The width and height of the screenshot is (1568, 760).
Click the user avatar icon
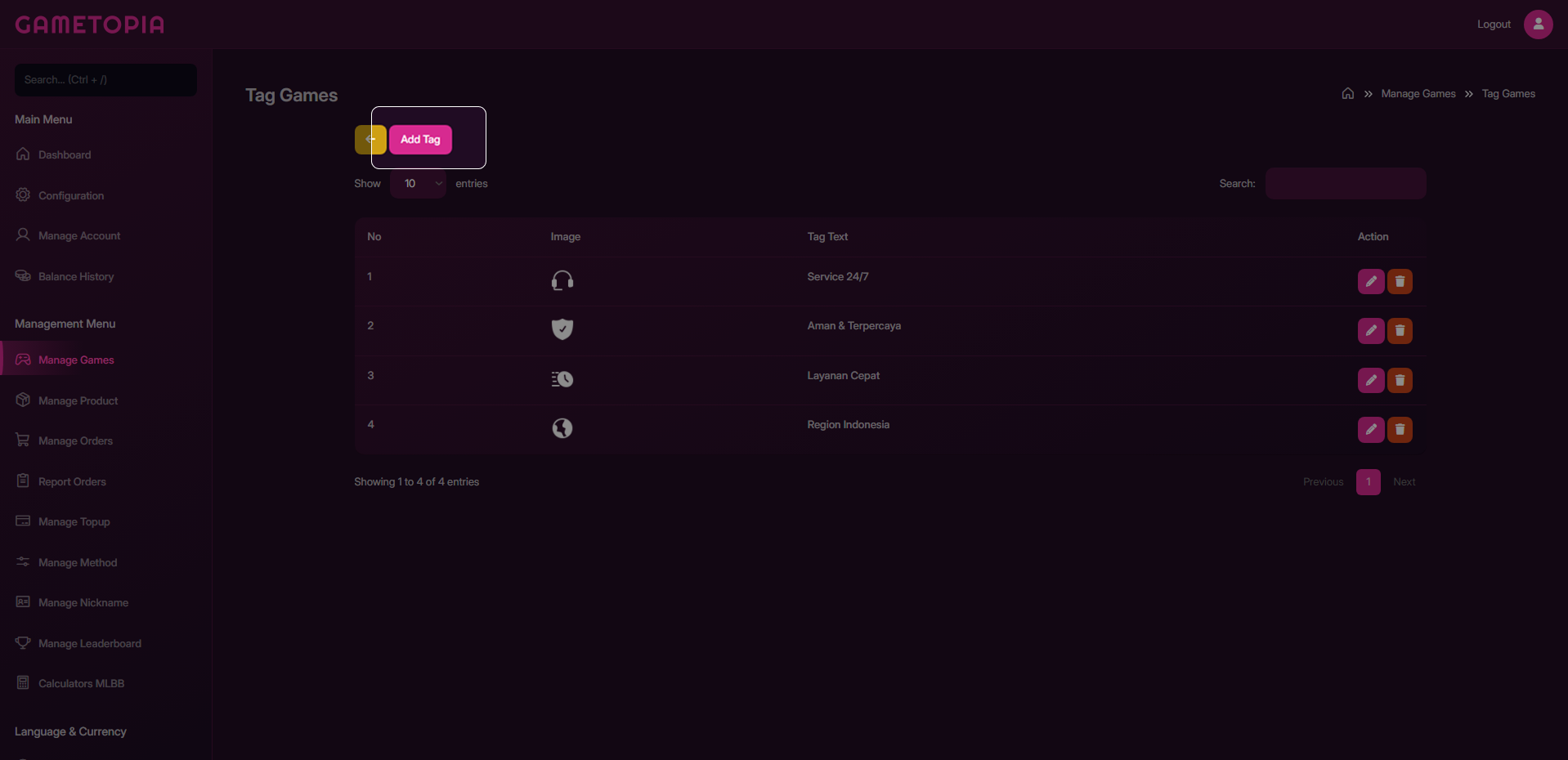click(x=1538, y=25)
